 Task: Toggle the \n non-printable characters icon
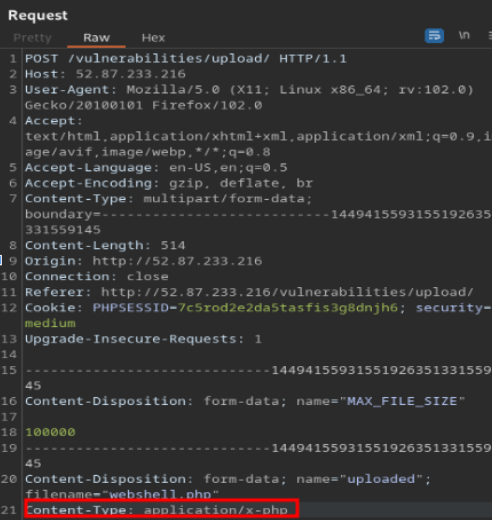pyautogui.click(x=464, y=35)
